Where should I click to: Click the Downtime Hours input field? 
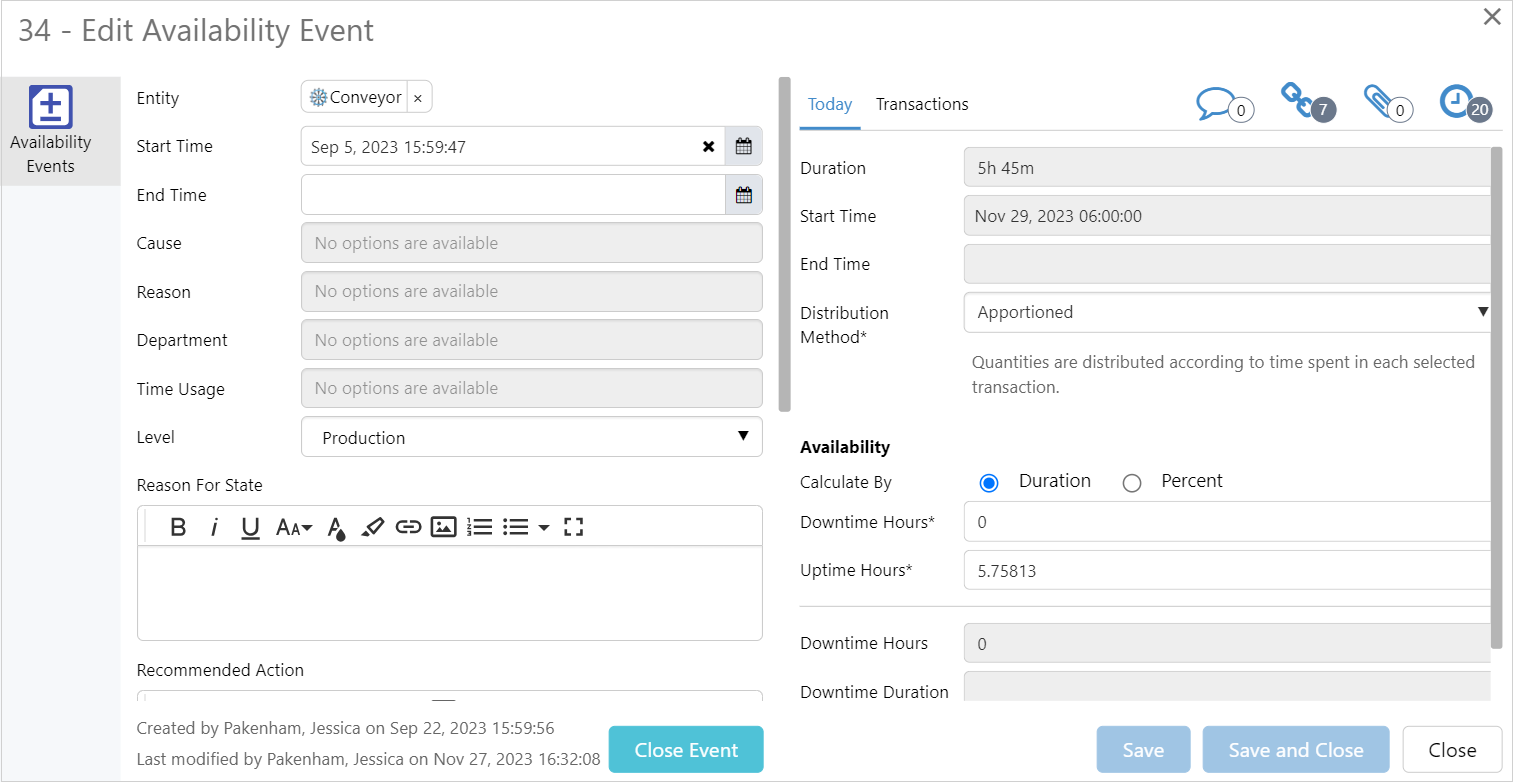tap(1227, 522)
